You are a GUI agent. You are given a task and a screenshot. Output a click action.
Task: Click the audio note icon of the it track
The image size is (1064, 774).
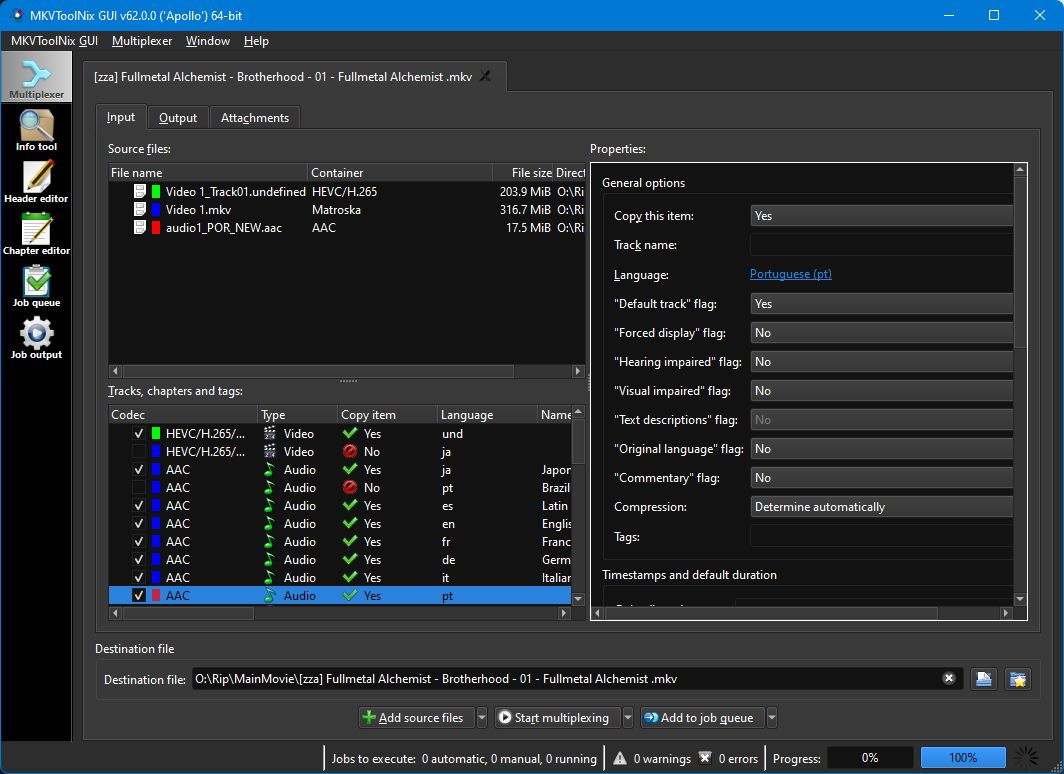(270, 577)
